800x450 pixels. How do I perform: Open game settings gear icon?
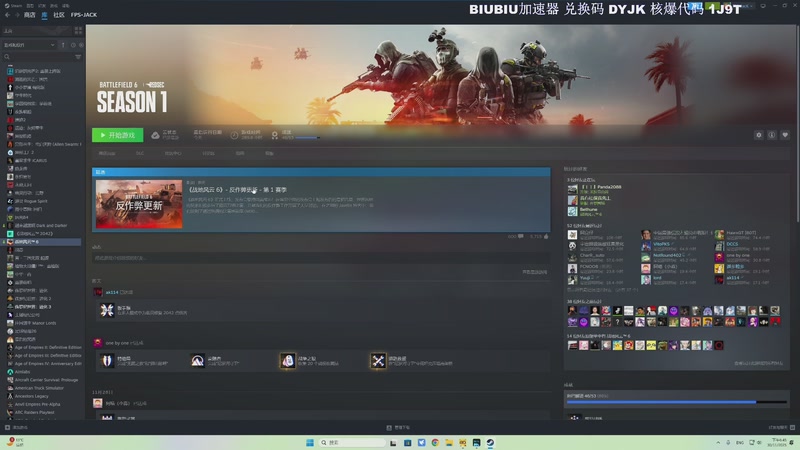(x=759, y=135)
